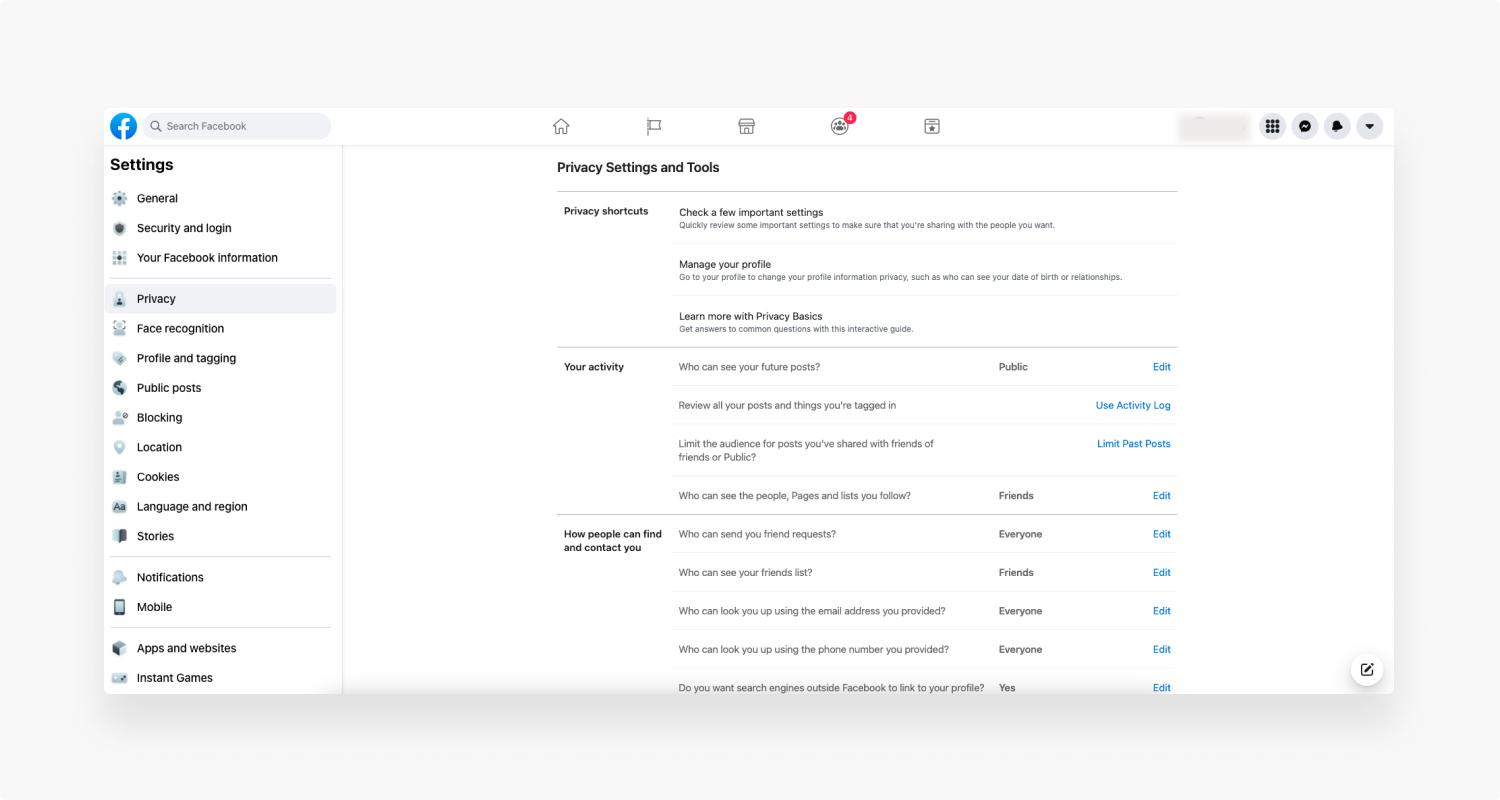The width and height of the screenshot is (1500, 800).
Task: Click the Notifications bell icon in sidebar
Action: click(120, 577)
